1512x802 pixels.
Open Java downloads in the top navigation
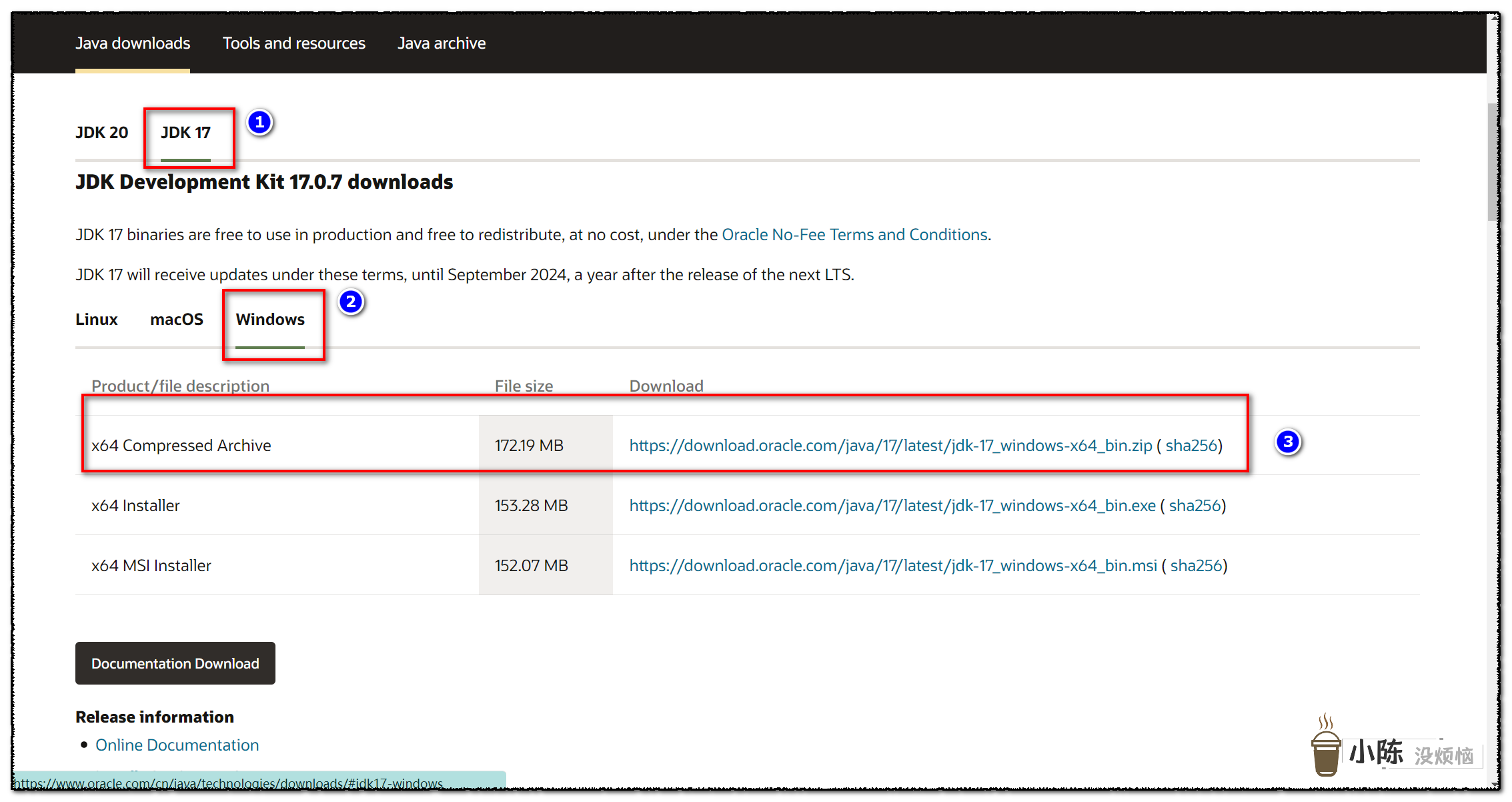pos(133,43)
